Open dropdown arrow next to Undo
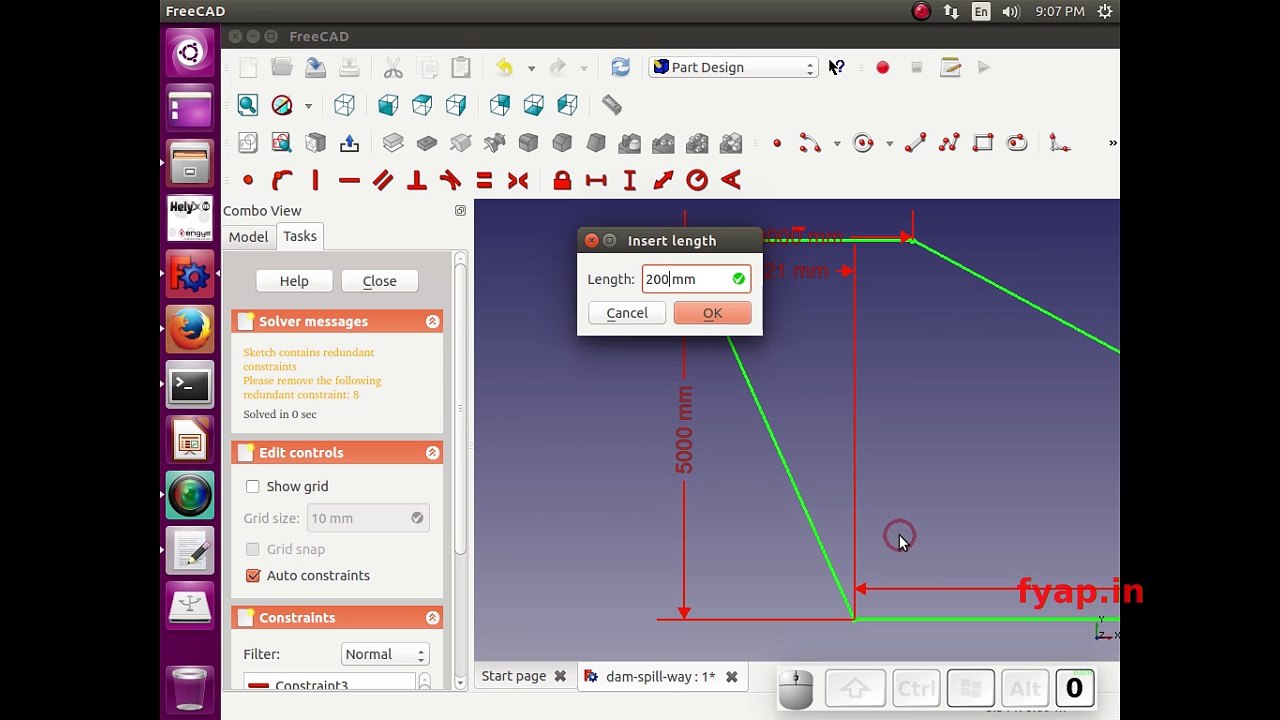Screen dimensions: 1280x720 click(x=531, y=68)
